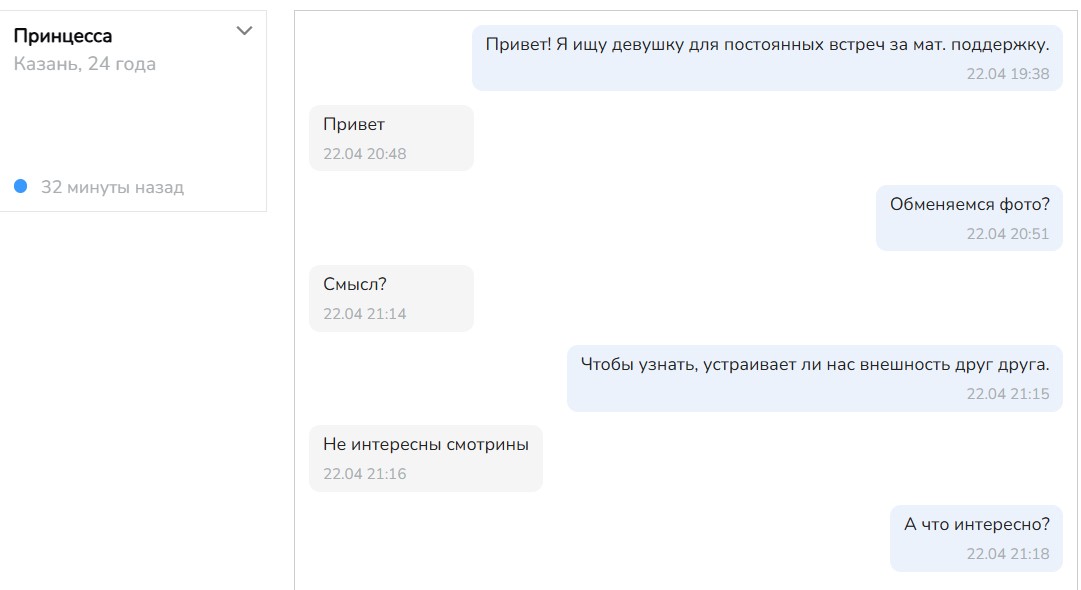Viewport: 1081px width, 590px height.
Task: Select the Смысл? message bubble
Action: click(x=391, y=298)
